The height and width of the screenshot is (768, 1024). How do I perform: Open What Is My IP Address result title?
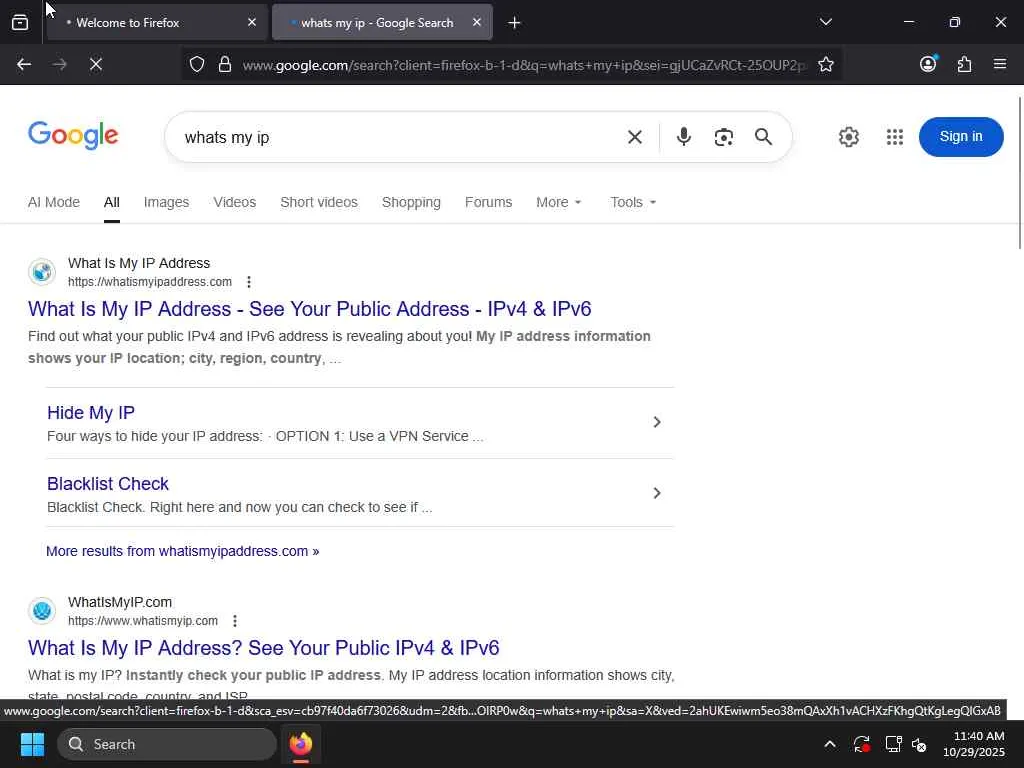pos(310,309)
